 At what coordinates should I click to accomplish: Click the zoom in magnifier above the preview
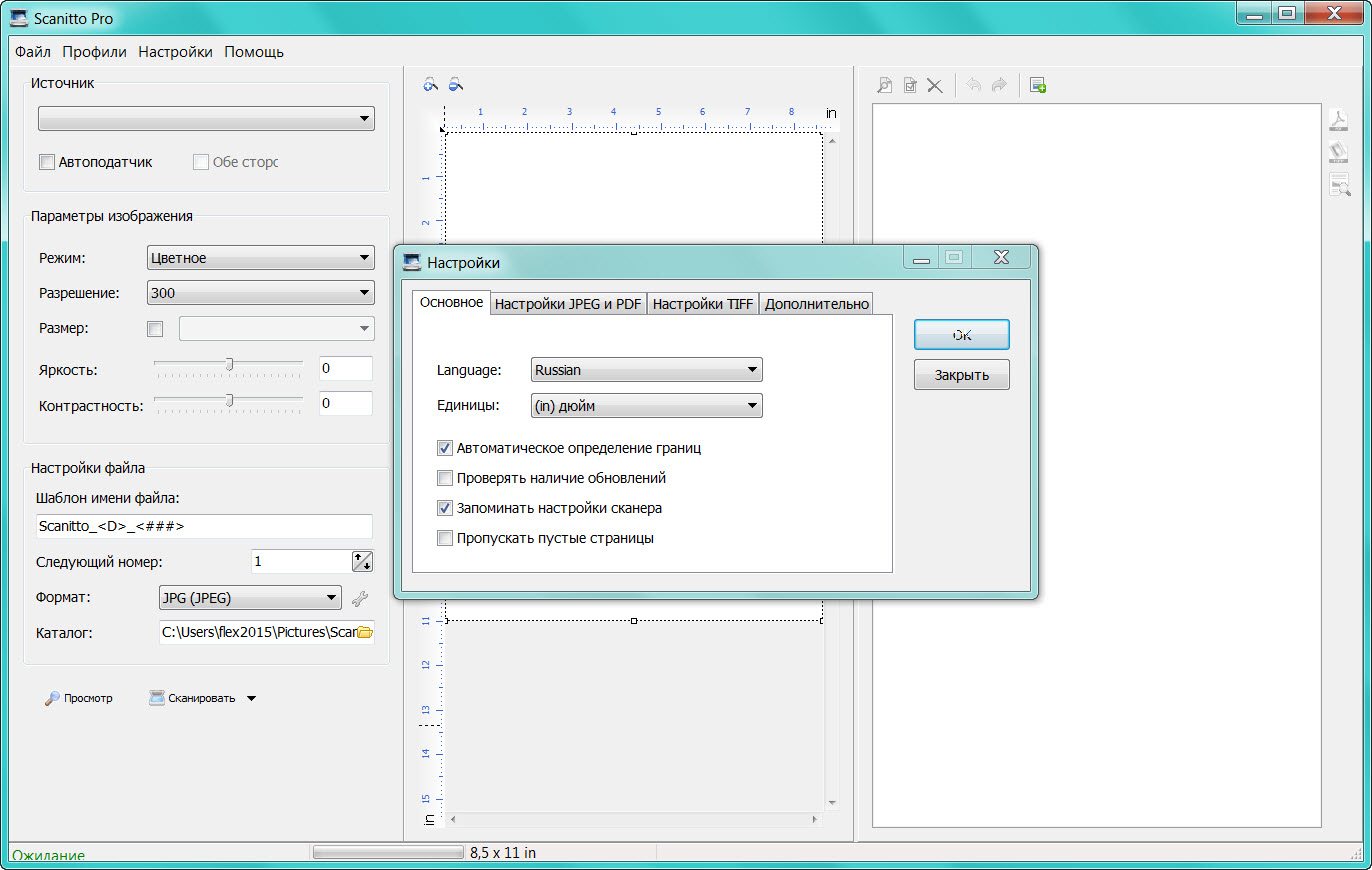pos(431,85)
